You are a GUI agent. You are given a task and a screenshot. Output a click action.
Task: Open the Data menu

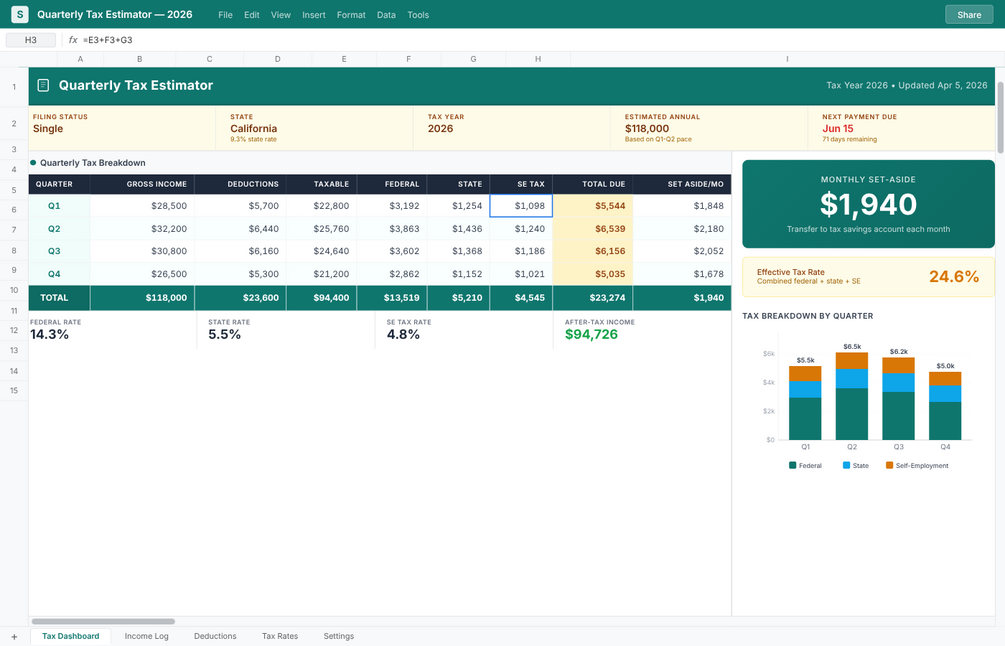(386, 15)
